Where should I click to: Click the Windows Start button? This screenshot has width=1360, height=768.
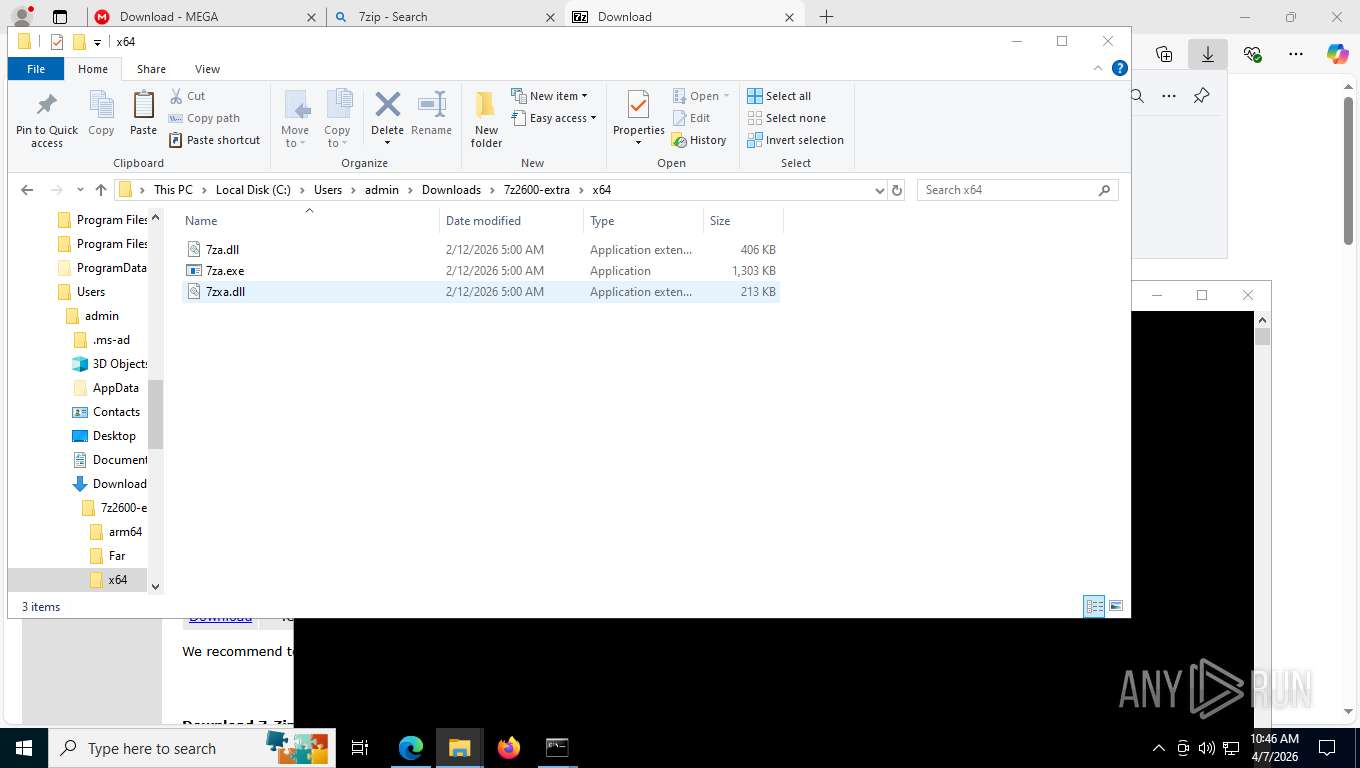24,747
